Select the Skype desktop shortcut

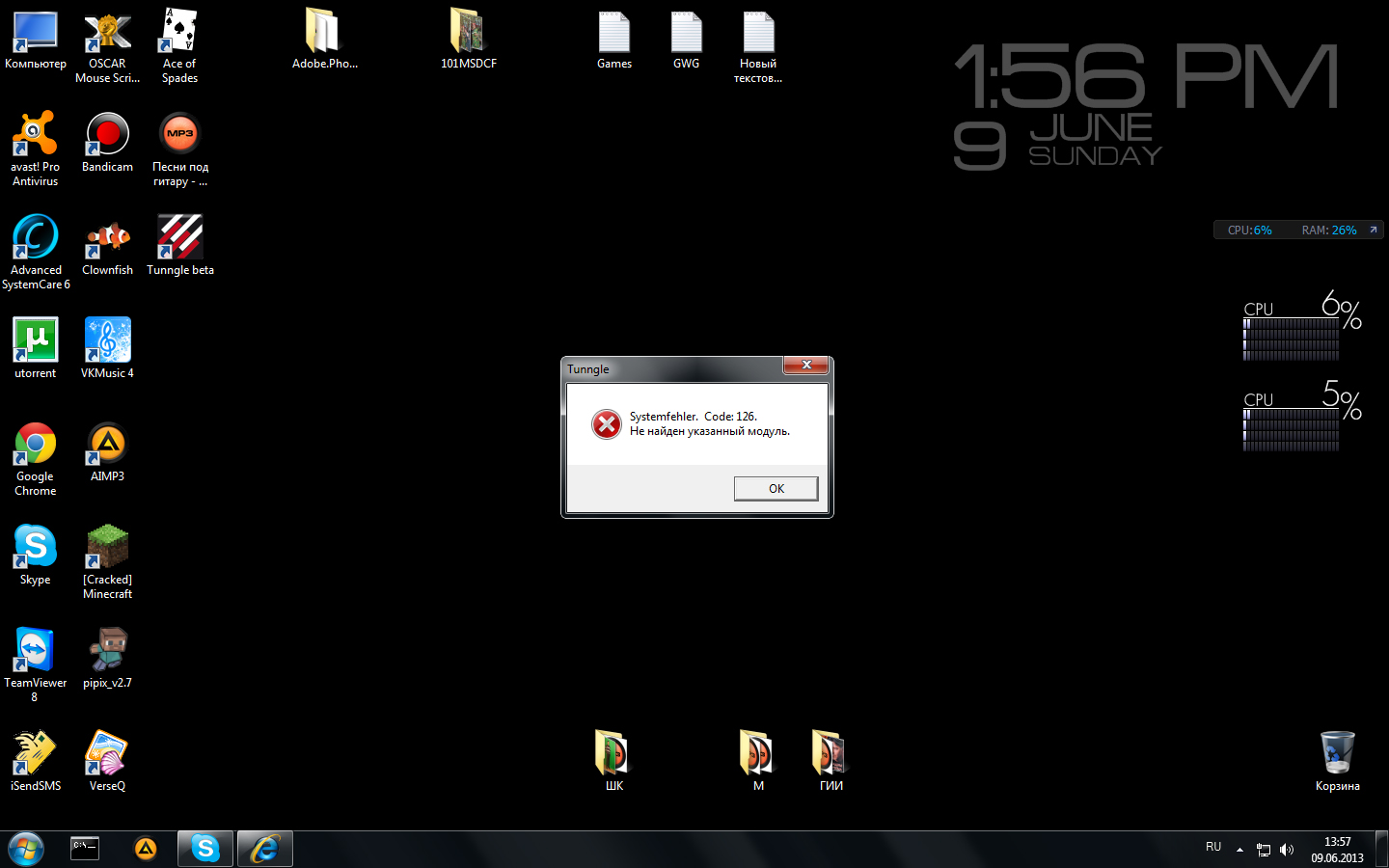pyautogui.click(x=36, y=556)
